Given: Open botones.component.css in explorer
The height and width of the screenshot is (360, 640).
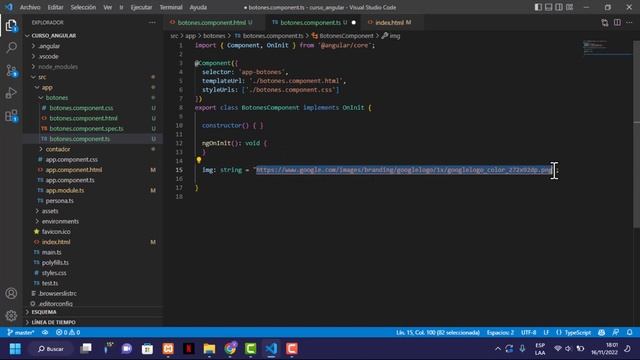Looking at the screenshot, I should tap(81, 108).
